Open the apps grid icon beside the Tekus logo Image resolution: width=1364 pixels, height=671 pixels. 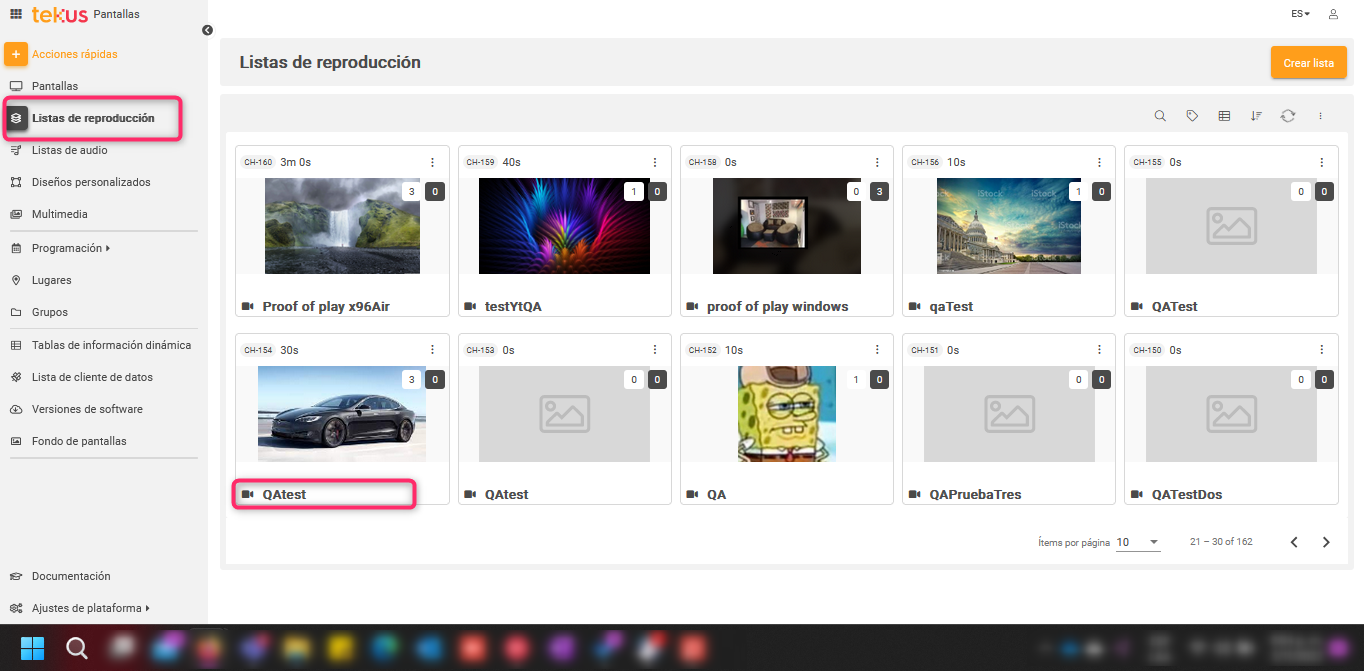click(16, 14)
